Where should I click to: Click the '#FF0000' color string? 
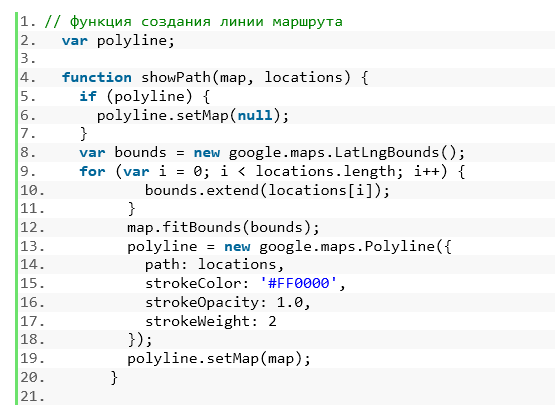click(299, 283)
